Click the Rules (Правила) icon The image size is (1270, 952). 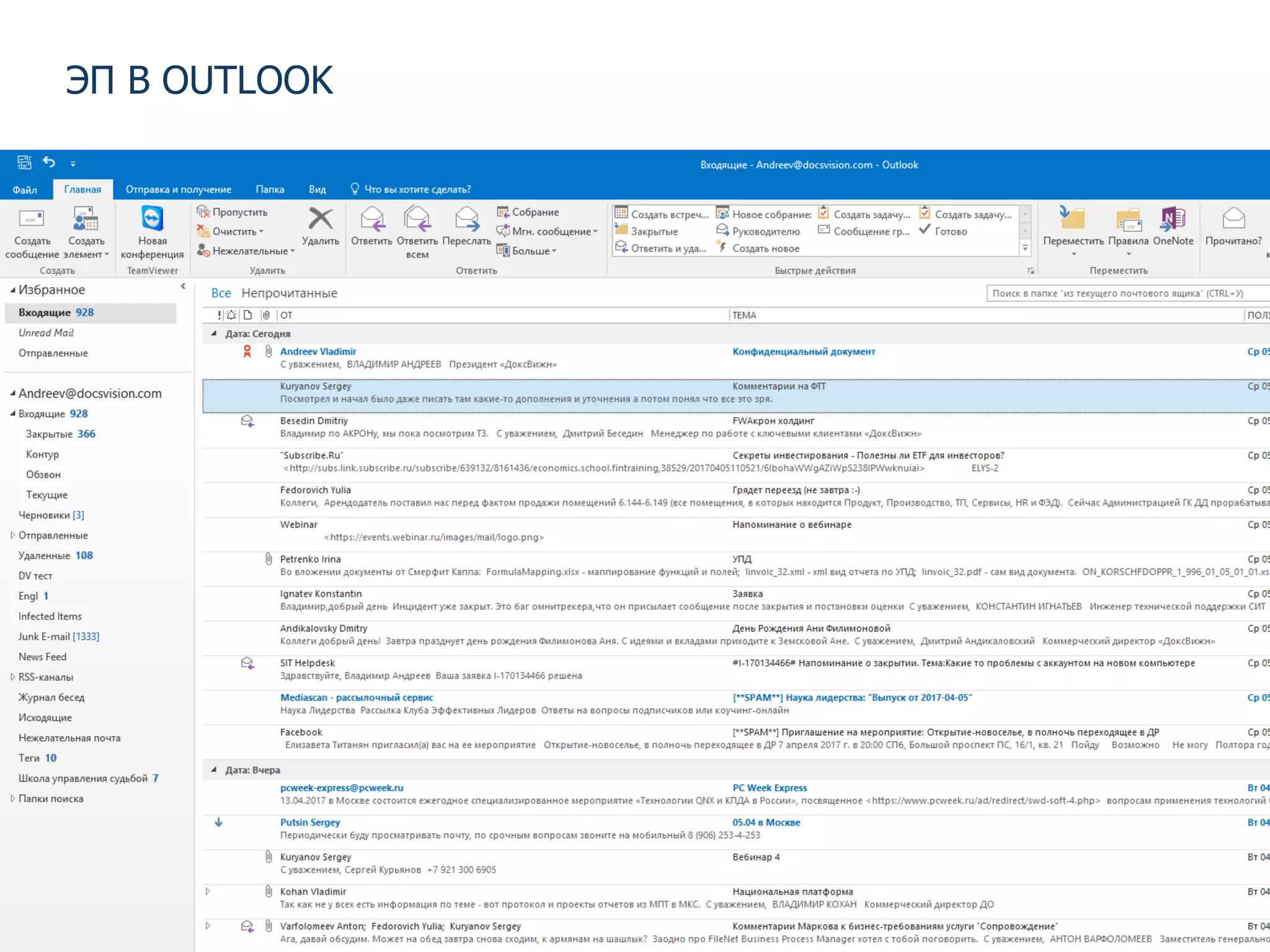(x=1128, y=219)
